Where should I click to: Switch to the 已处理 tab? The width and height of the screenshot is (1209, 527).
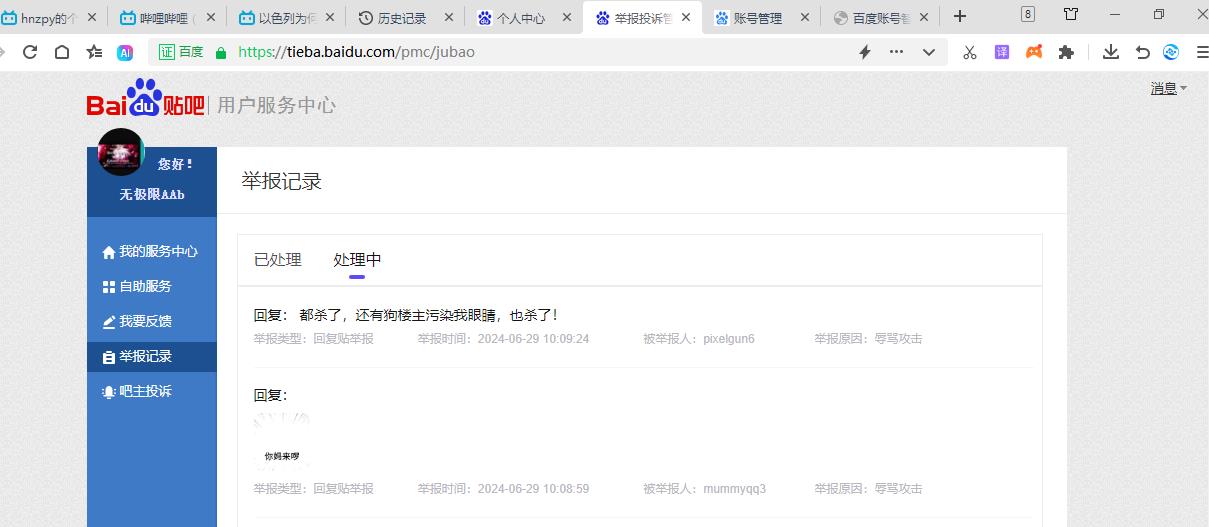tap(277, 260)
